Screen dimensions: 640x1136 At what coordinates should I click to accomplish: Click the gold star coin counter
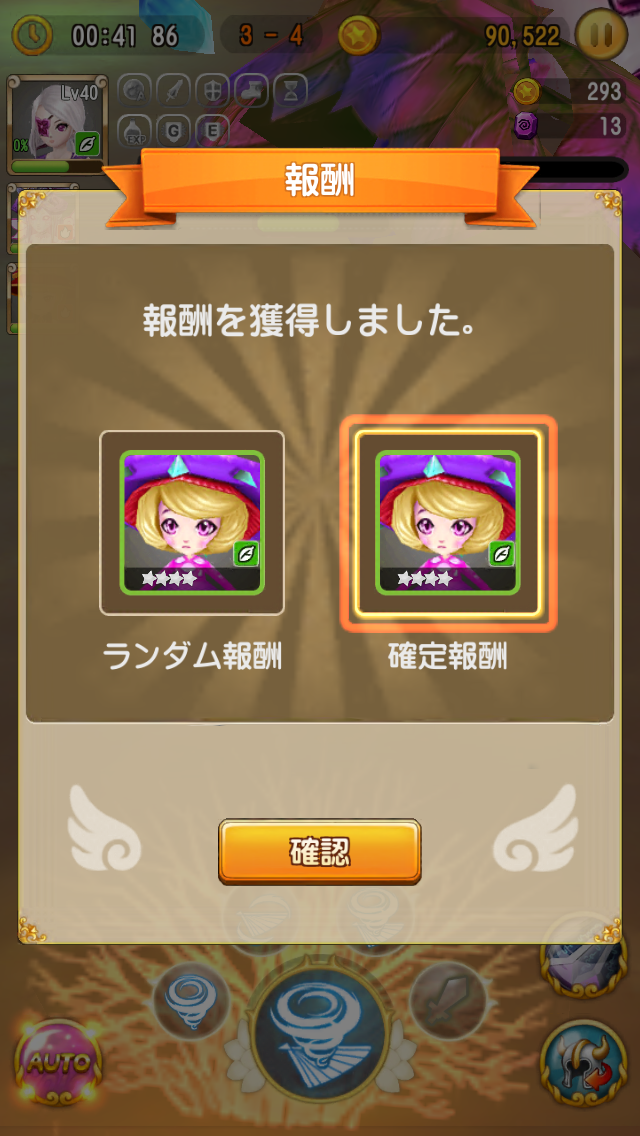568,91
